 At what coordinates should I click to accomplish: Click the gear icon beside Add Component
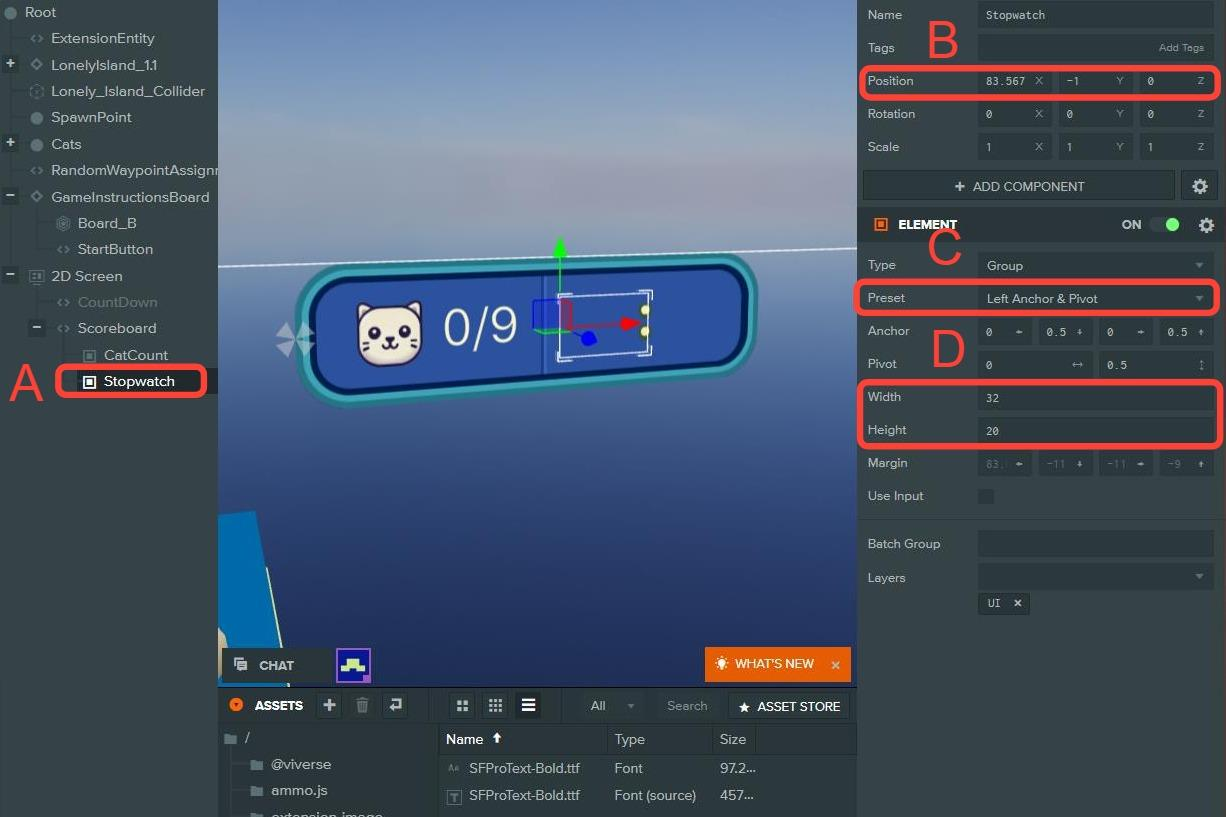[1199, 186]
